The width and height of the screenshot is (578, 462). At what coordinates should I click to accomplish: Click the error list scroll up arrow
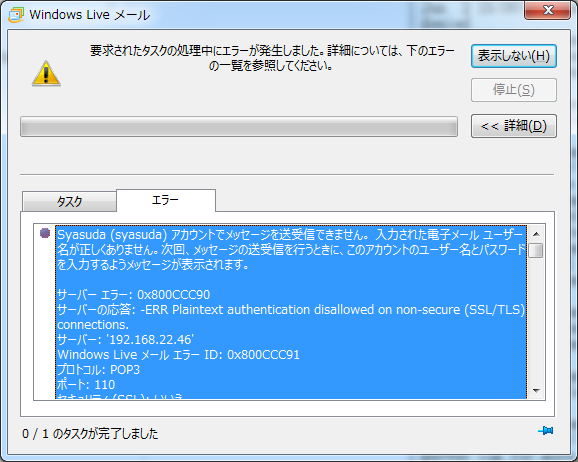(x=536, y=234)
